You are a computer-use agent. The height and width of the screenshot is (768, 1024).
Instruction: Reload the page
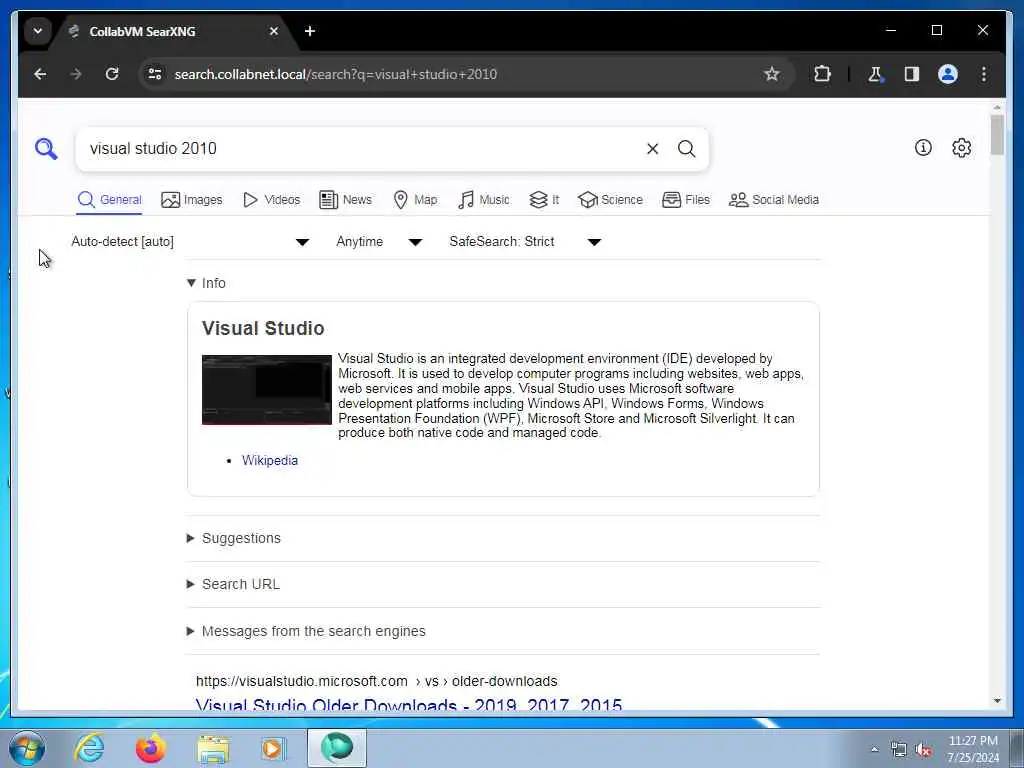(x=112, y=74)
